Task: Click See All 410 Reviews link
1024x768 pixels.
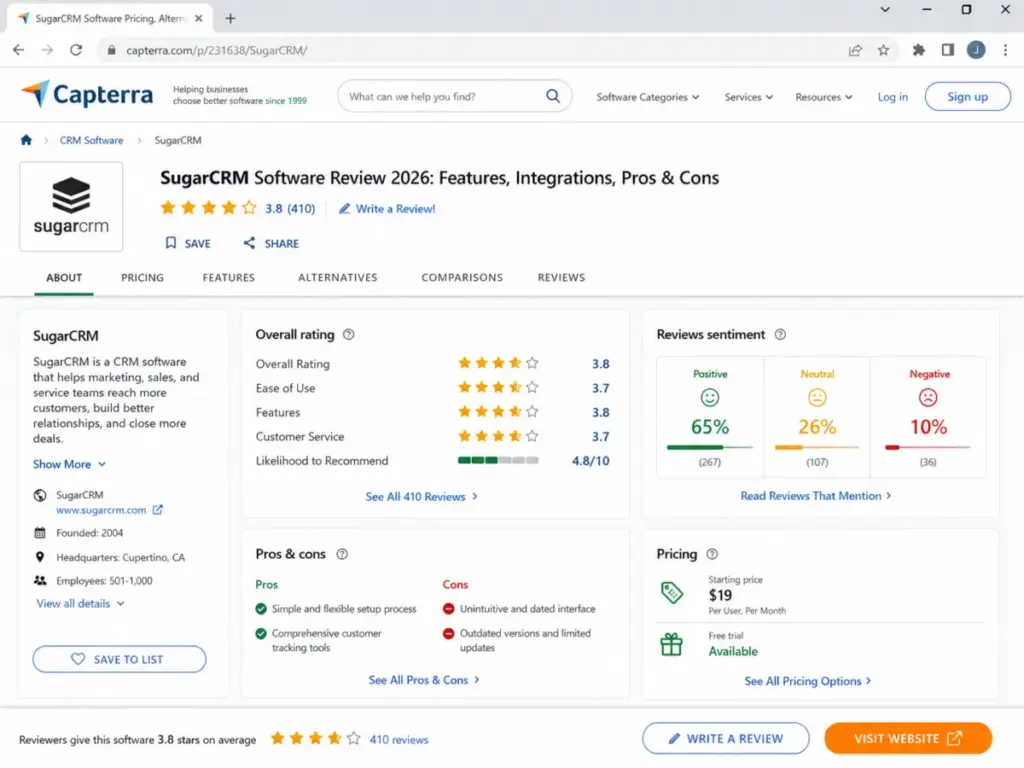Action: 421,497
